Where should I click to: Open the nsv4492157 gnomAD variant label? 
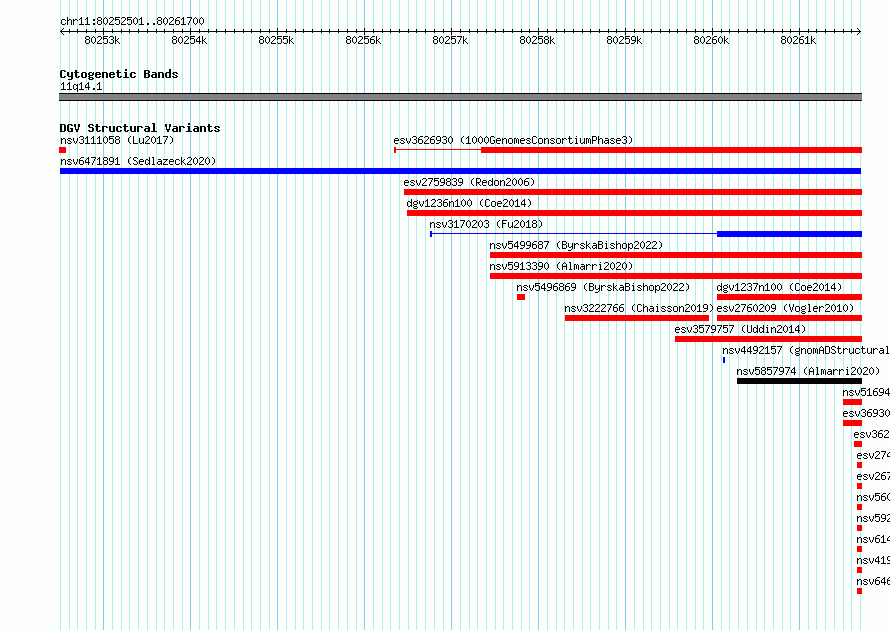point(806,350)
